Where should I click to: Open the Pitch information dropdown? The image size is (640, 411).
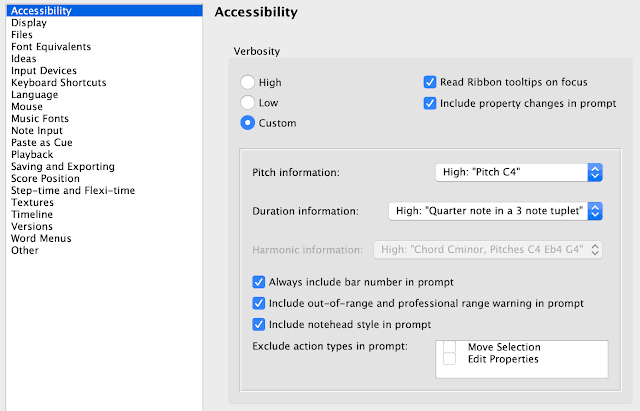tap(519, 172)
